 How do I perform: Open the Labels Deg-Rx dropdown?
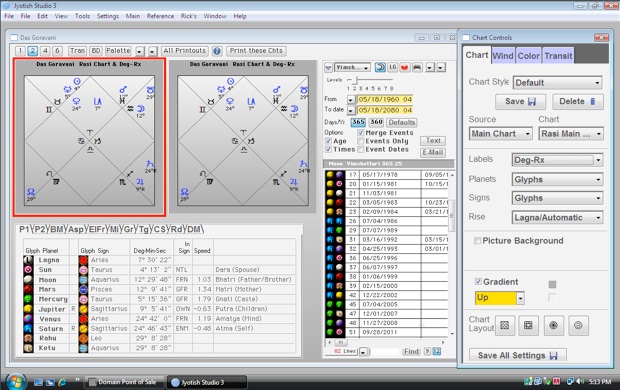(x=557, y=160)
